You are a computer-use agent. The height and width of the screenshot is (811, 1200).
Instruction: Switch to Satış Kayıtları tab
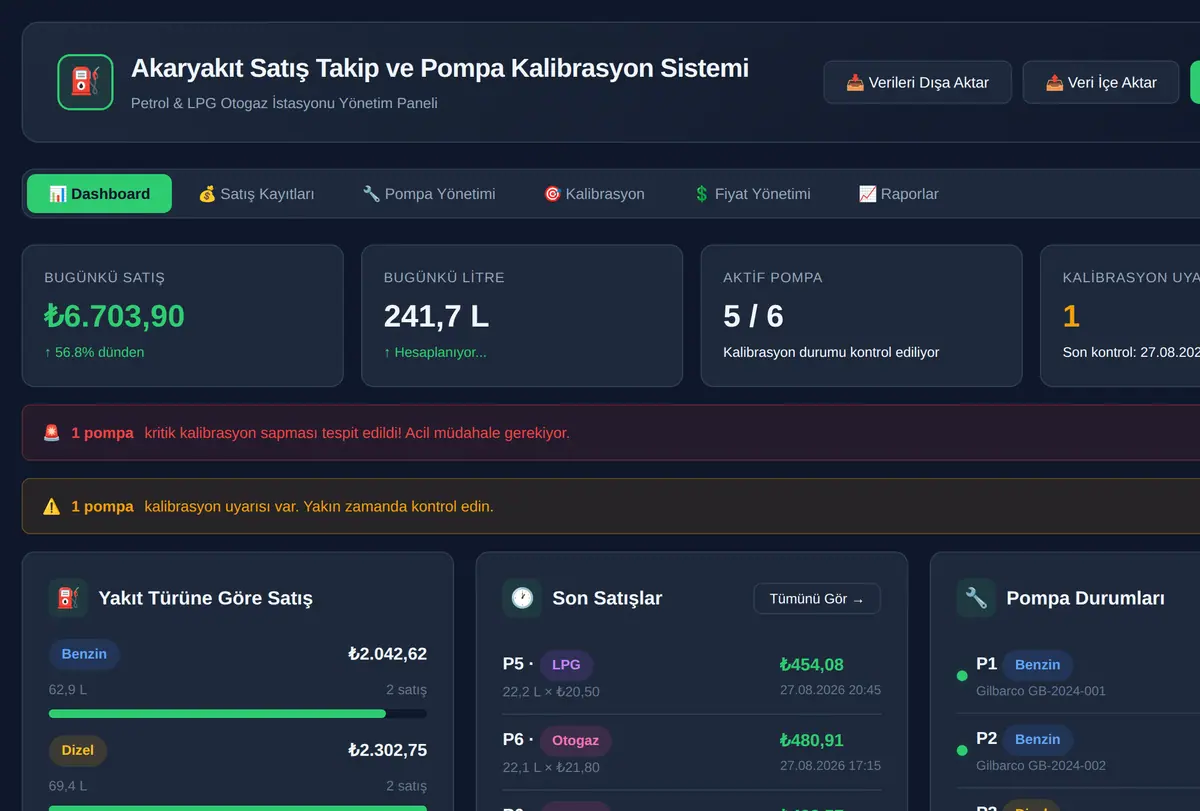(x=256, y=194)
